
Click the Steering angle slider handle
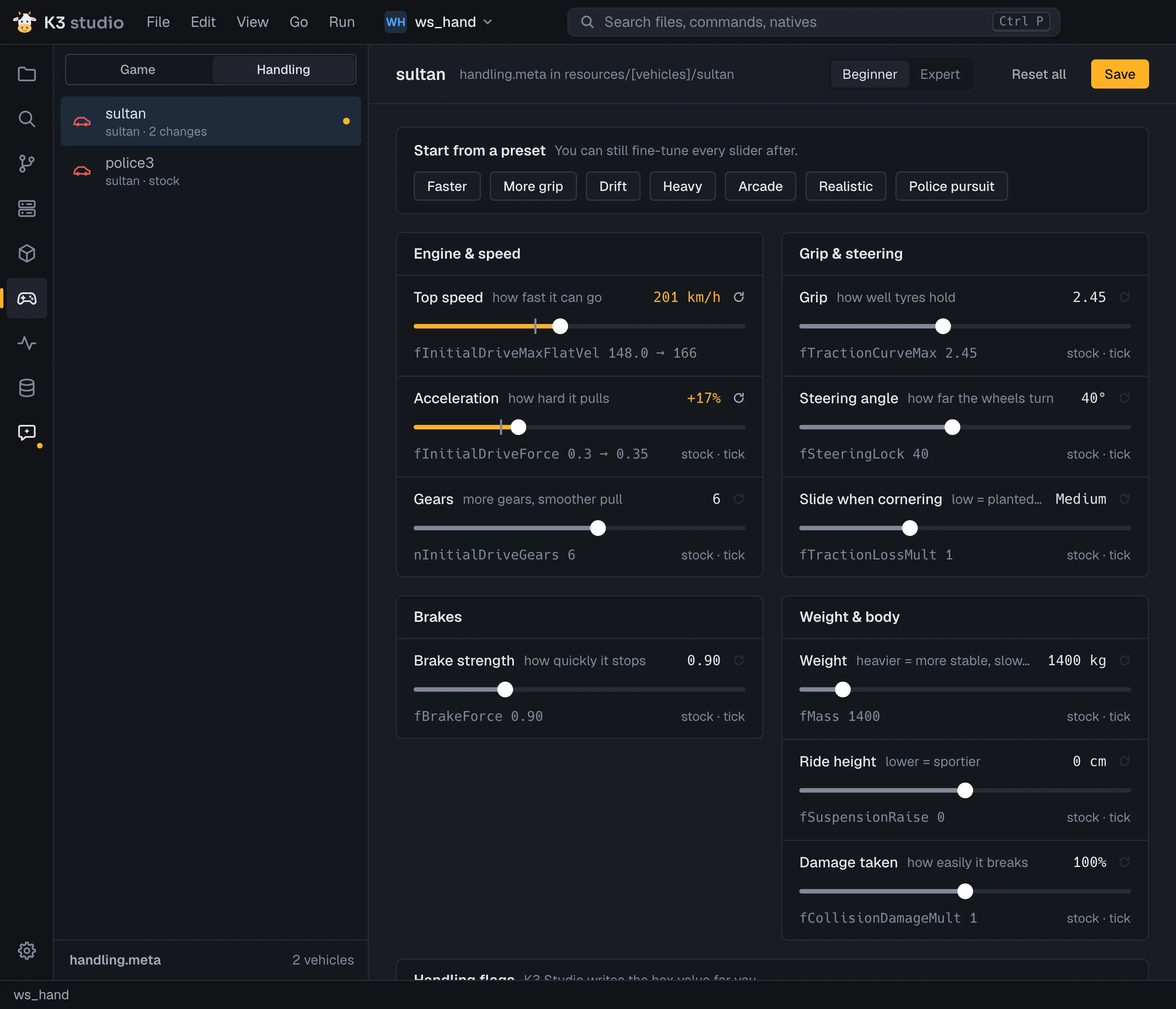[953, 427]
